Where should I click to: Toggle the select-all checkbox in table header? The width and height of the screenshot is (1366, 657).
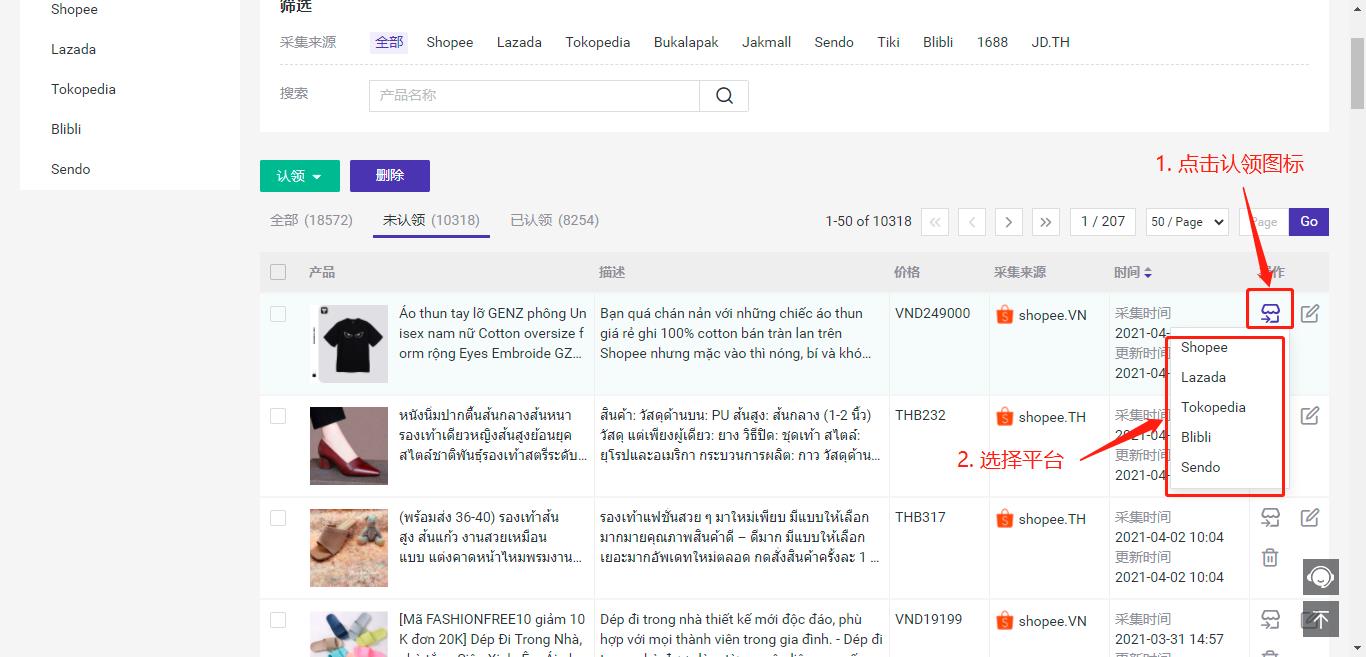tap(278, 272)
